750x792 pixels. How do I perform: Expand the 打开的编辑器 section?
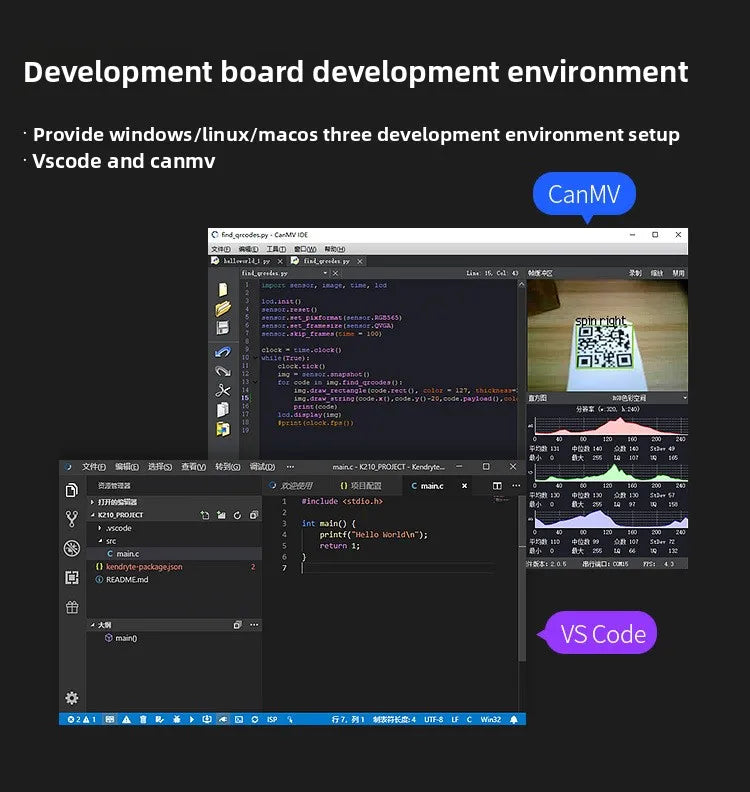[174, 502]
